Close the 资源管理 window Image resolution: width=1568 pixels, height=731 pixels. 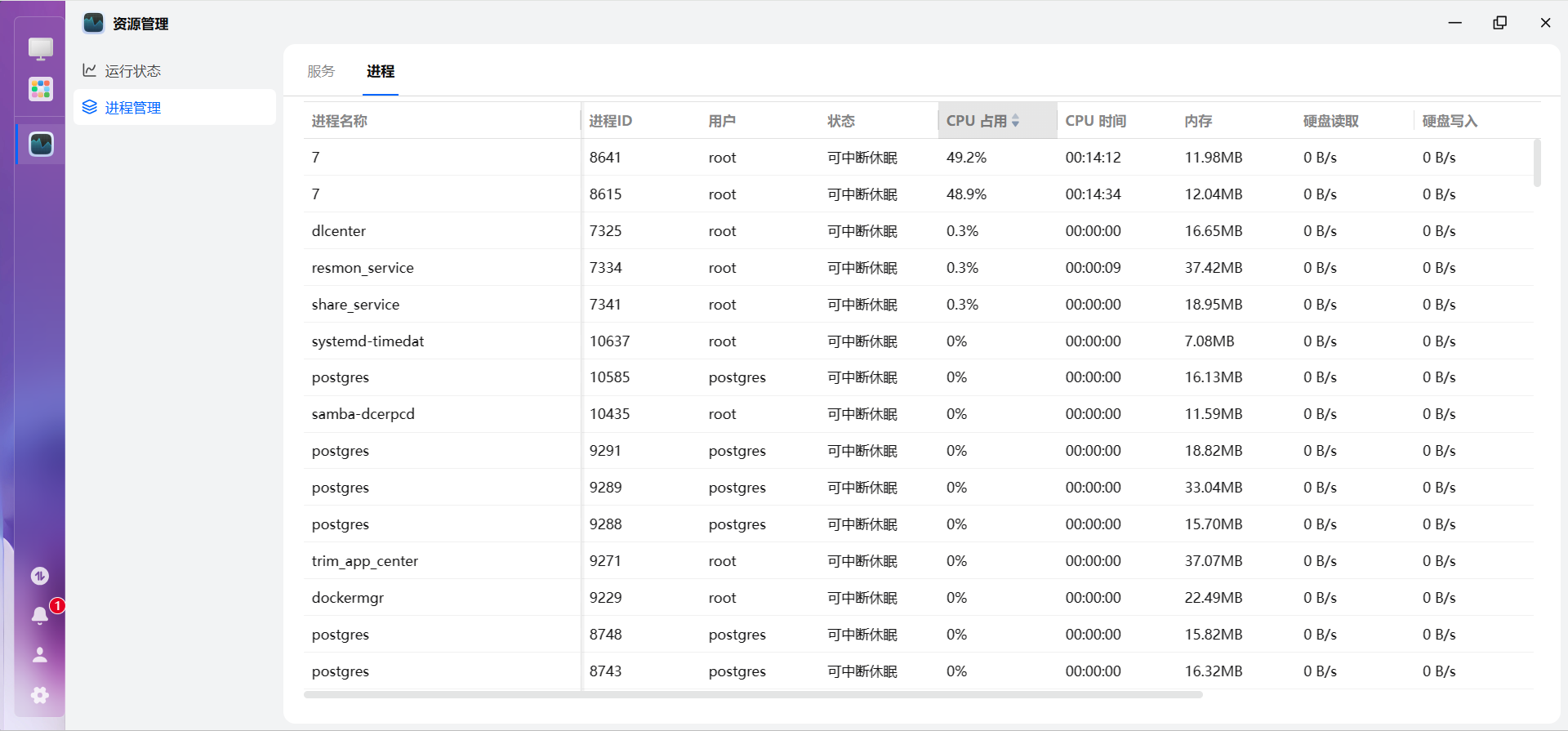pos(1545,23)
